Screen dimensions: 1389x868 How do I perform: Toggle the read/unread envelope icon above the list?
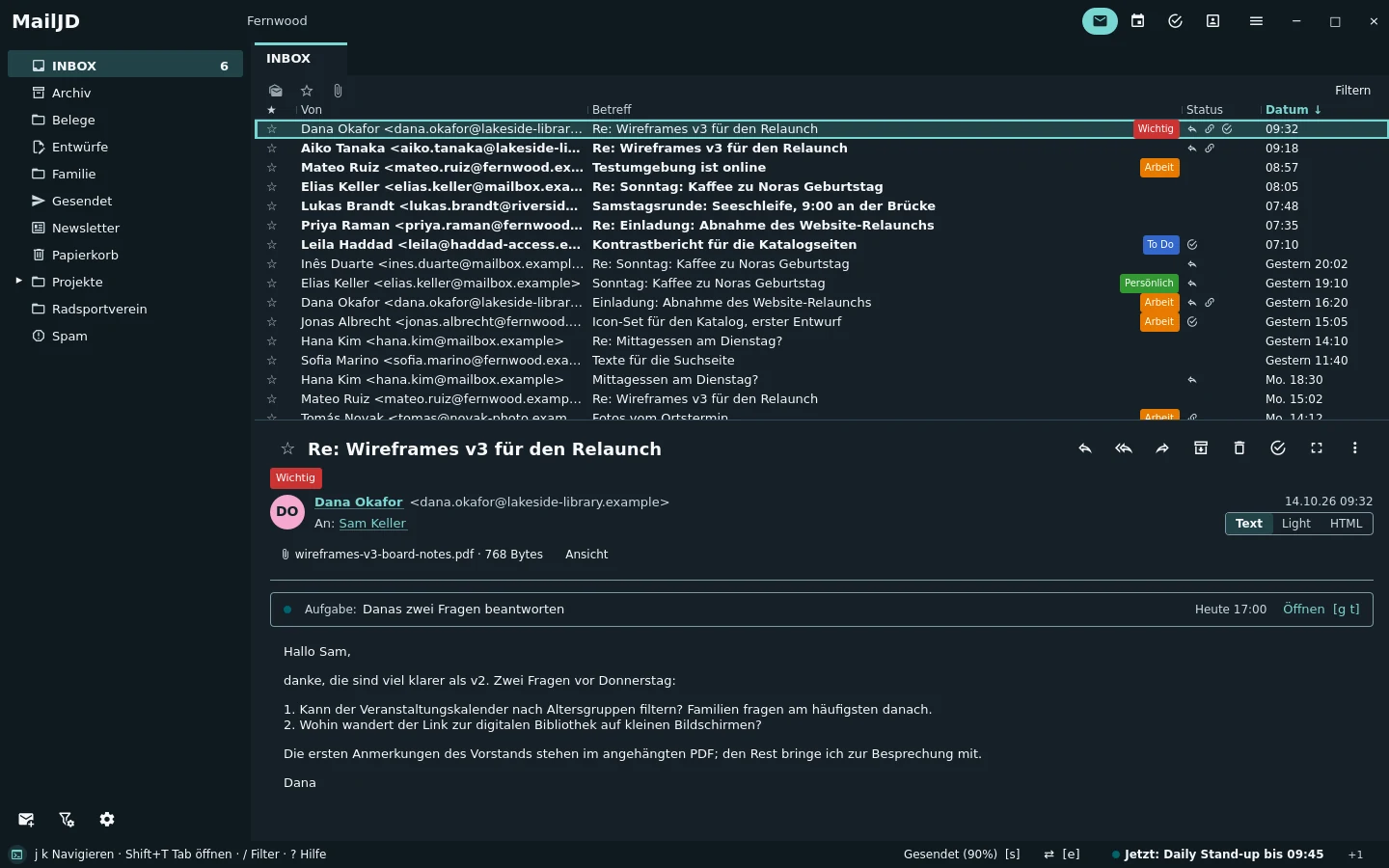click(276, 91)
